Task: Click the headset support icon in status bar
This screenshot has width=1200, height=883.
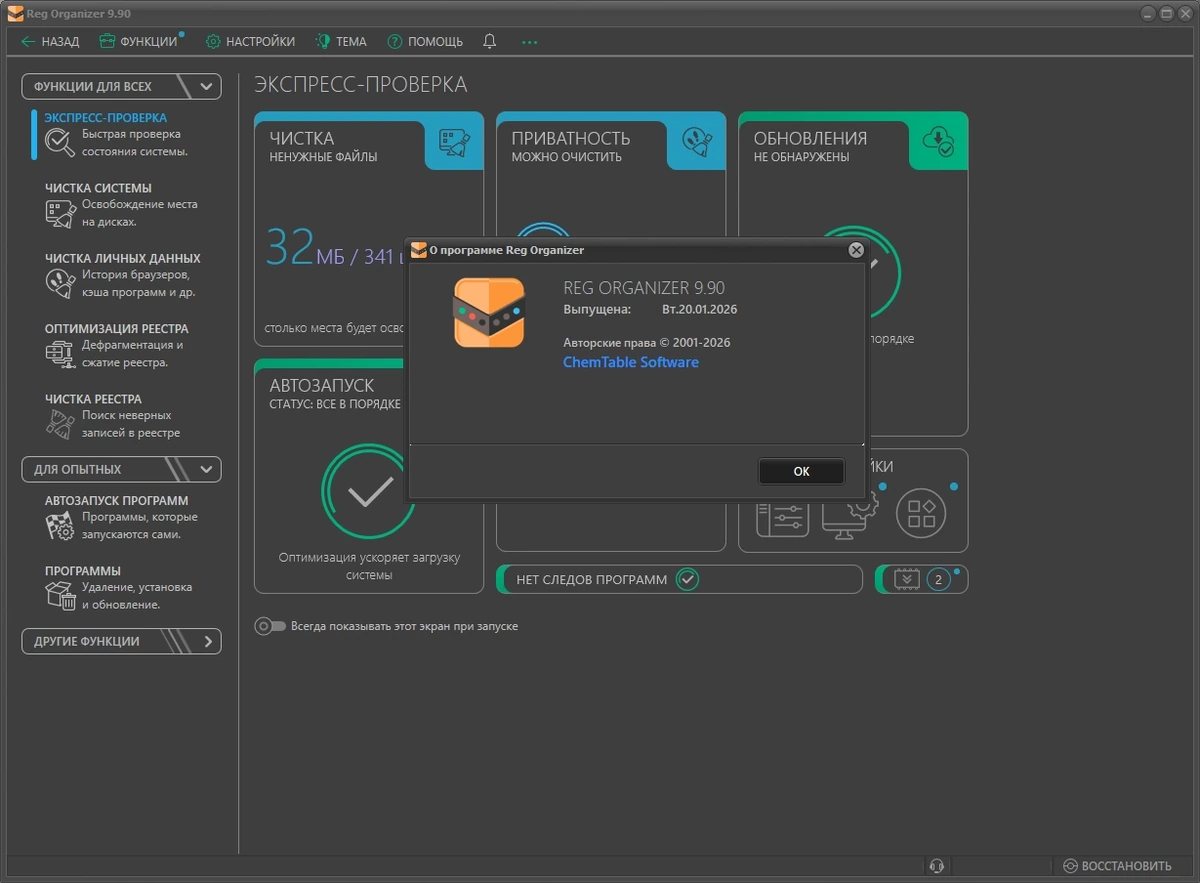Action: 937,866
